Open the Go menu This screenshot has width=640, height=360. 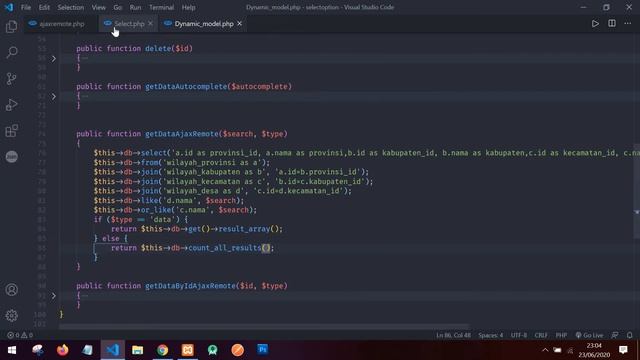(x=118, y=7)
